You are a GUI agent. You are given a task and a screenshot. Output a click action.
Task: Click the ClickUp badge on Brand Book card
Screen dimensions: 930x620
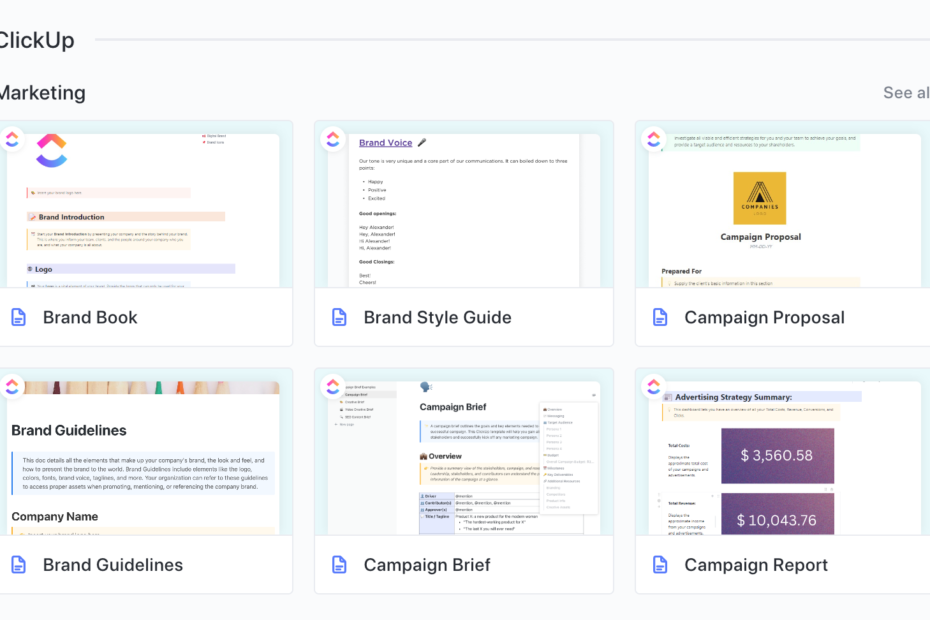point(12,139)
